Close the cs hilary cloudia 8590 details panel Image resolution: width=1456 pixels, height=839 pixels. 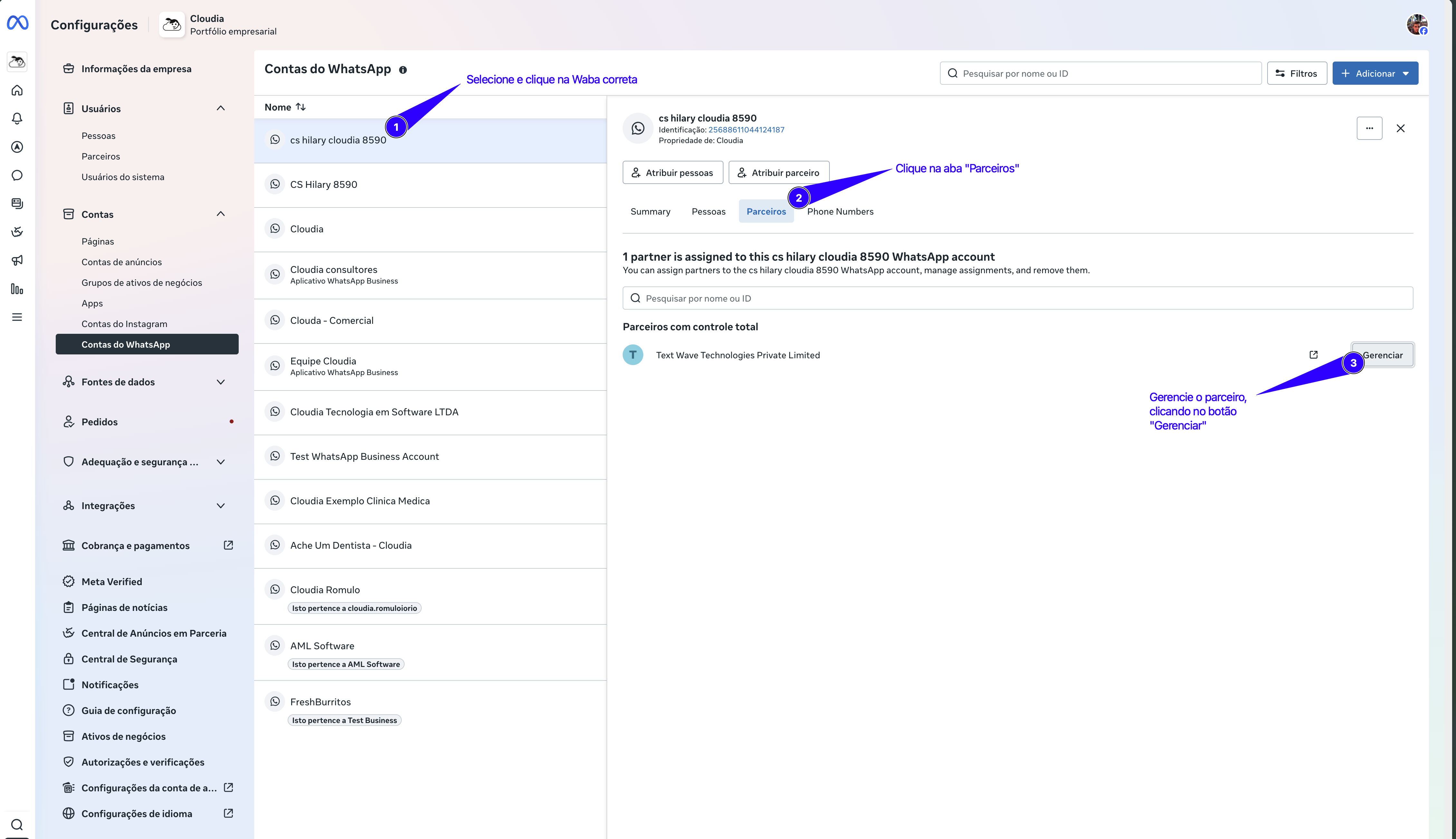pos(1401,128)
